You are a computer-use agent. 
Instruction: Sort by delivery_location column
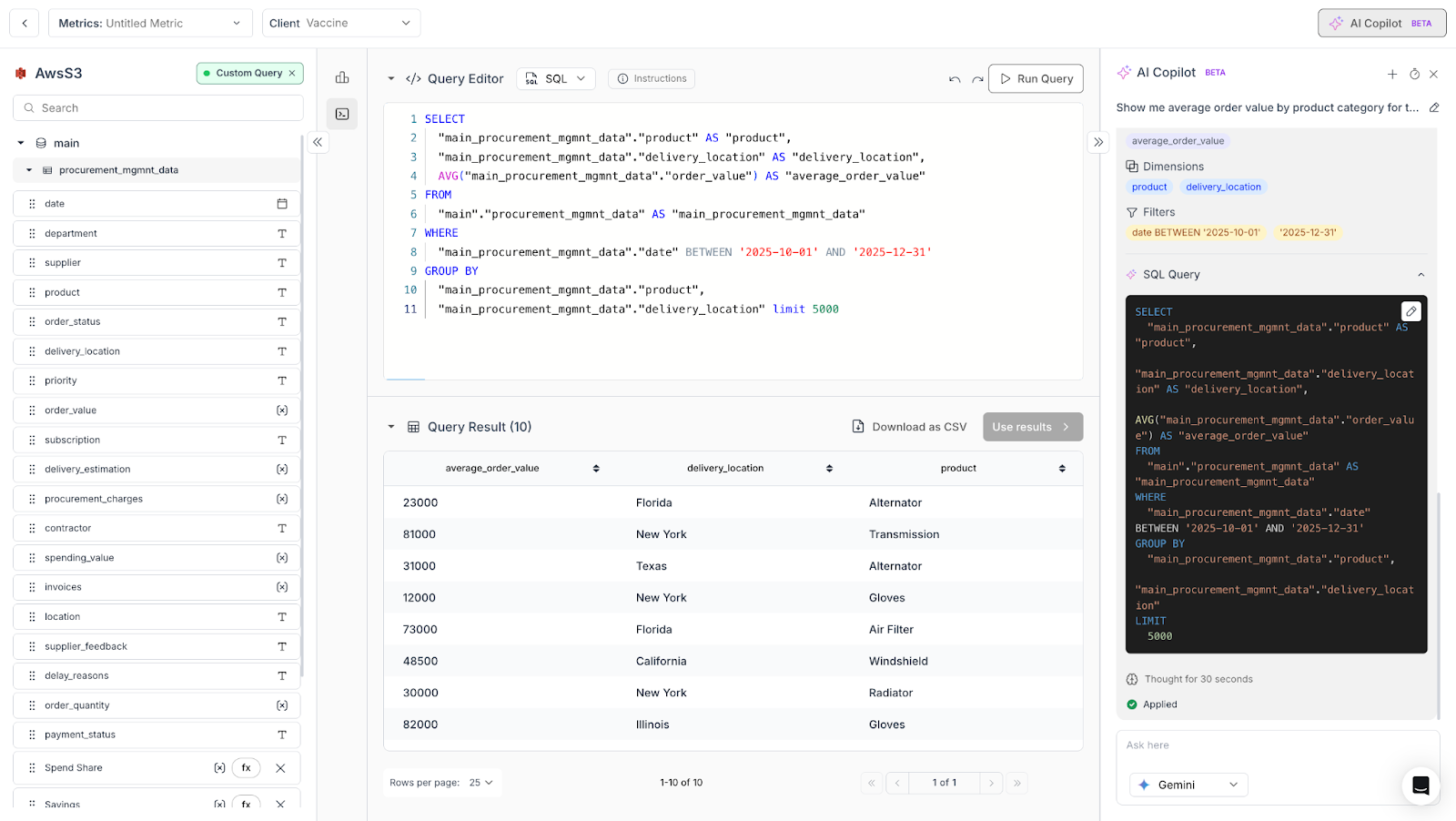829,468
